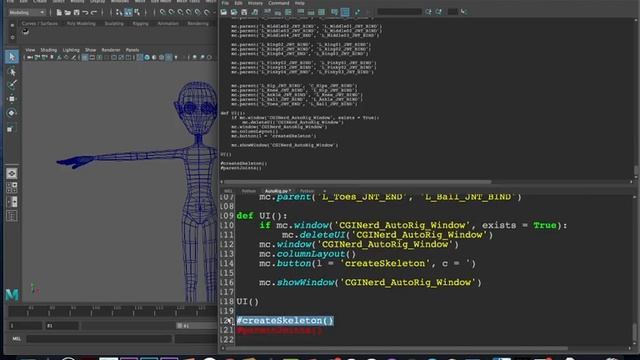The height and width of the screenshot is (360, 640).
Task: Click the shelf item under Curves / Surfaces
Action: (x=26, y=31)
